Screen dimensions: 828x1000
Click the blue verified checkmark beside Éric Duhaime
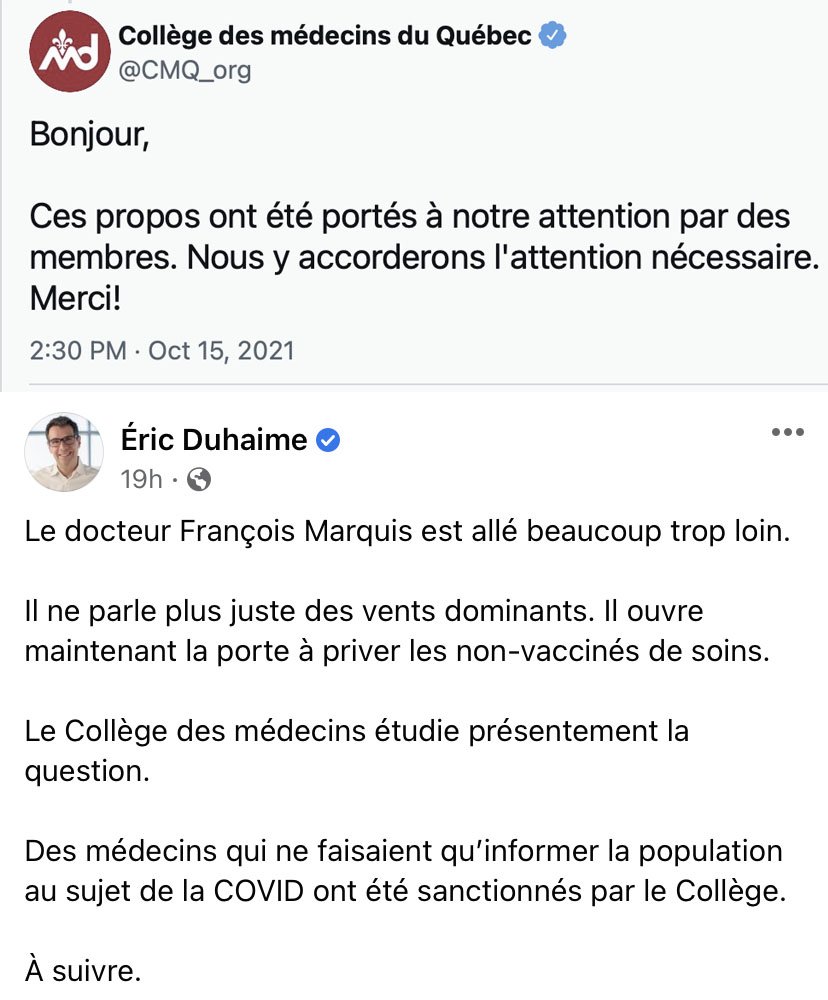(x=328, y=440)
